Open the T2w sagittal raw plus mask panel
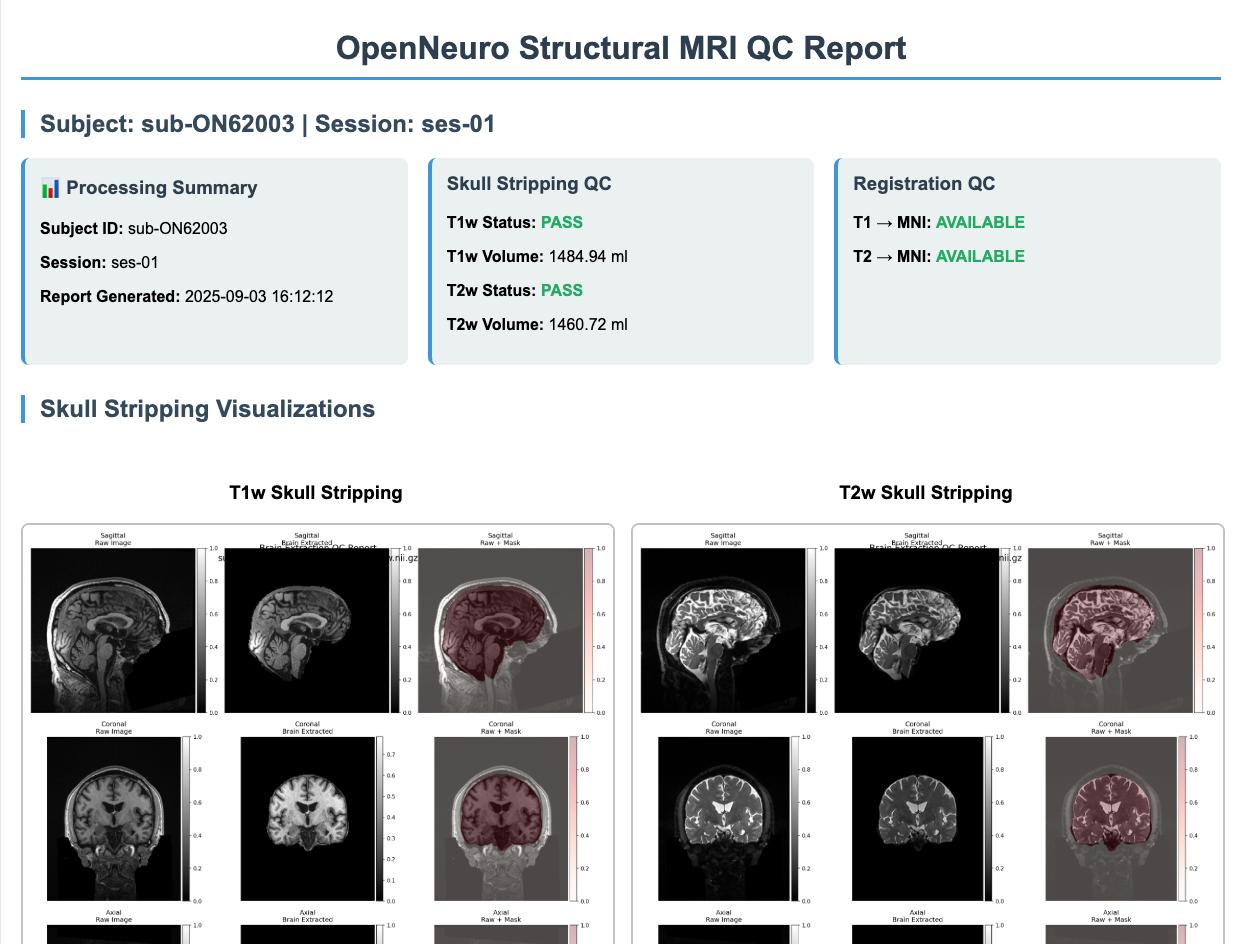This screenshot has width=1237, height=944. click(x=1110, y=630)
